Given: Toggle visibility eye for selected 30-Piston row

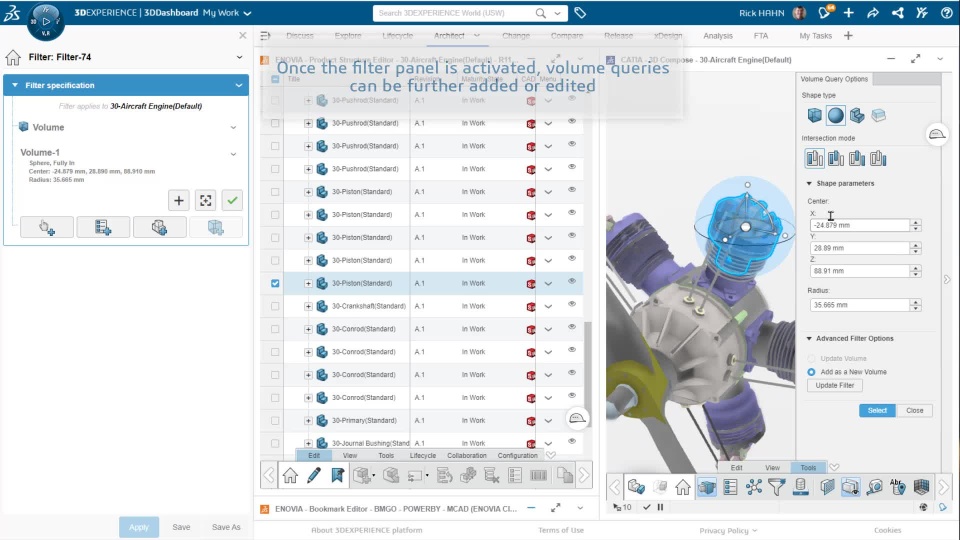Looking at the screenshot, I should [x=572, y=282].
